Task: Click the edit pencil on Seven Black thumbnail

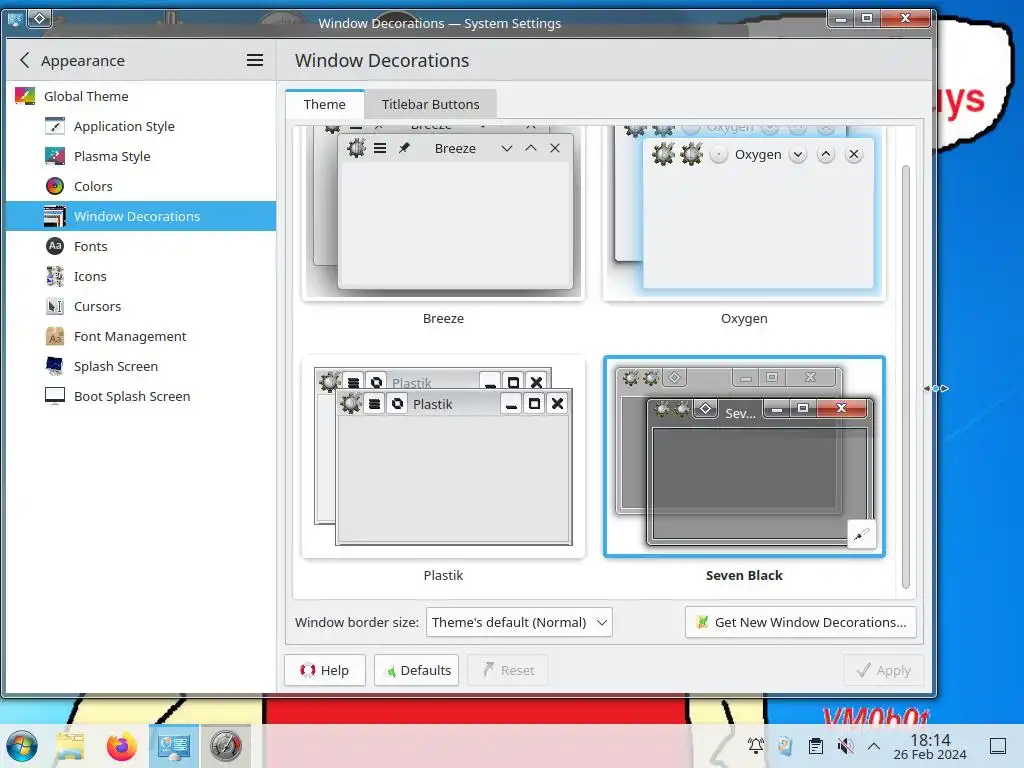Action: [x=861, y=535]
